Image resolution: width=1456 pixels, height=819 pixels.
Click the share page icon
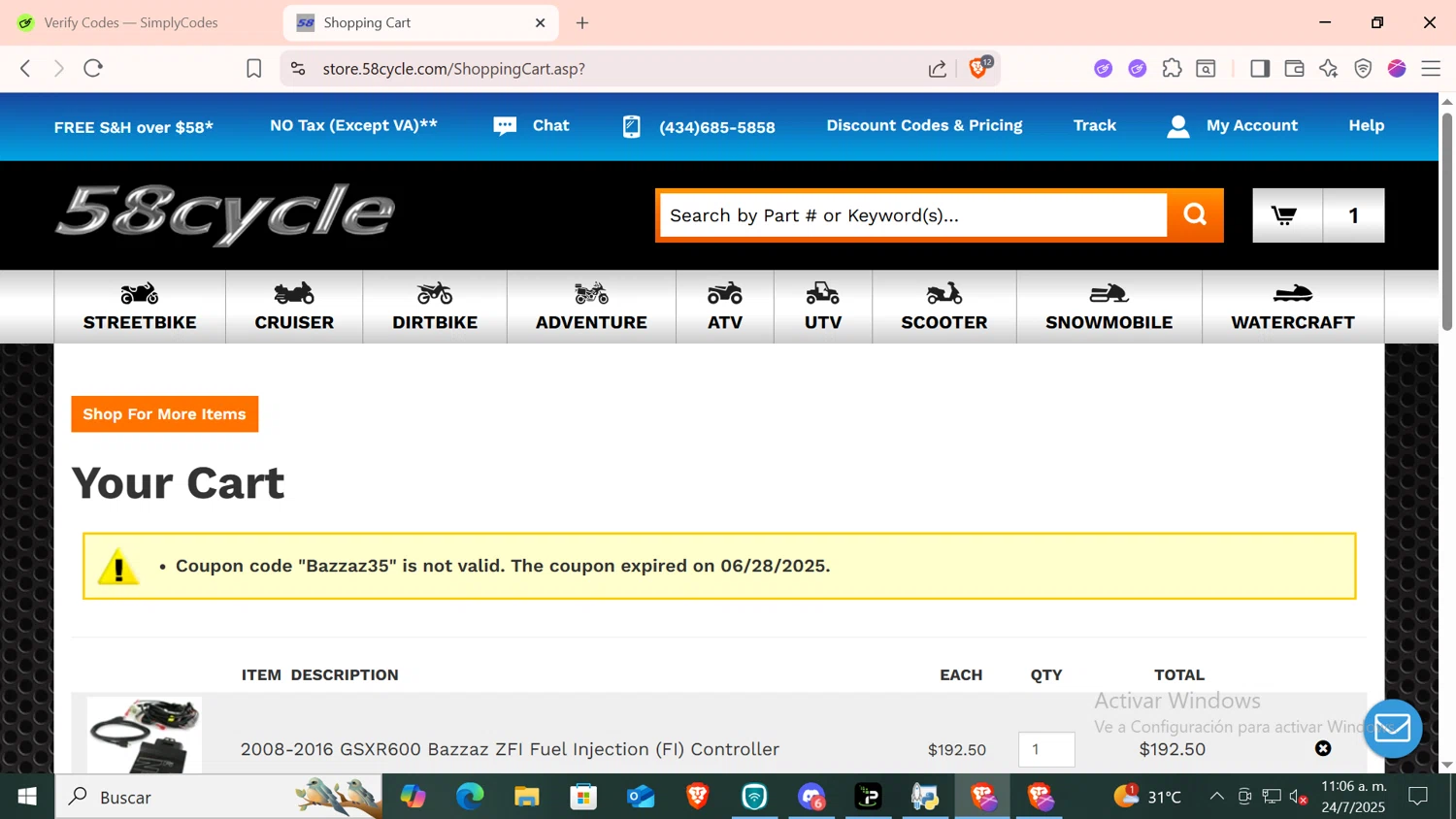pyautogui.click(x=938, y=69)
